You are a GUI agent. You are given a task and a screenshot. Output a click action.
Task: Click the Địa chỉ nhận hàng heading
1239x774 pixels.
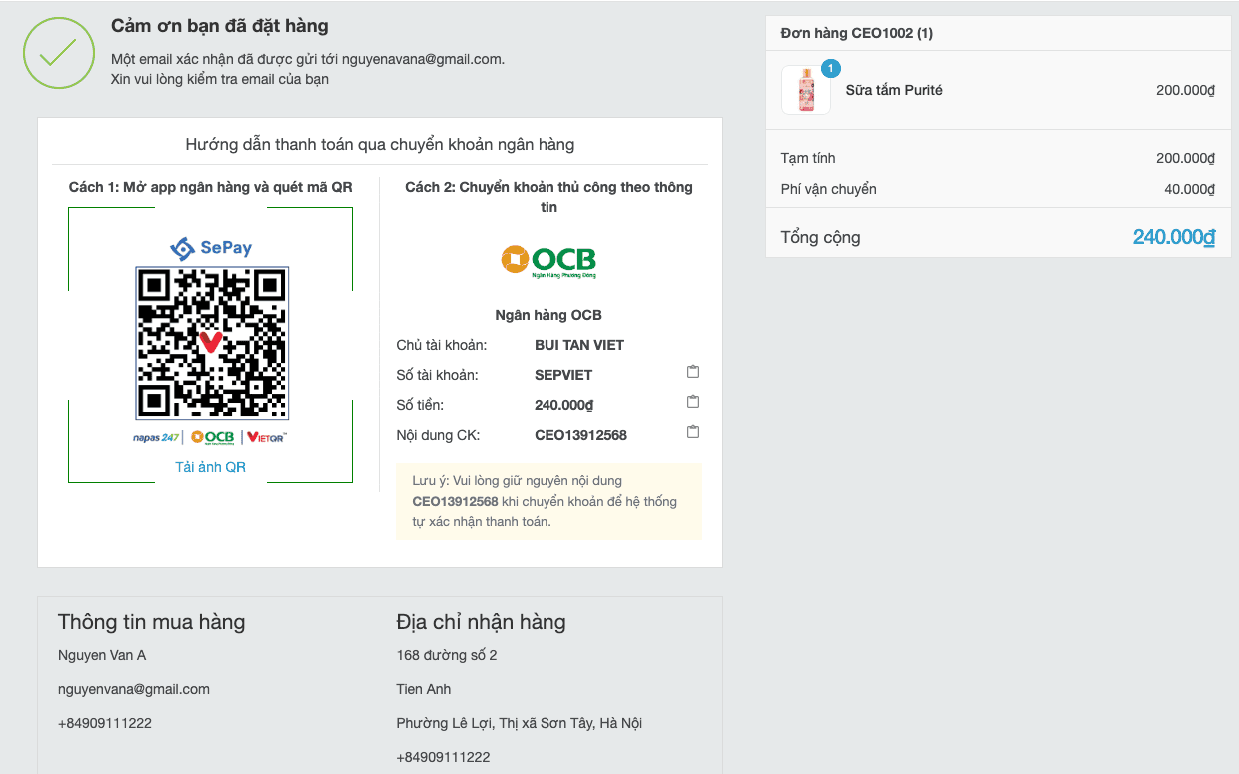pyautogui.click(x=481, y=621)
